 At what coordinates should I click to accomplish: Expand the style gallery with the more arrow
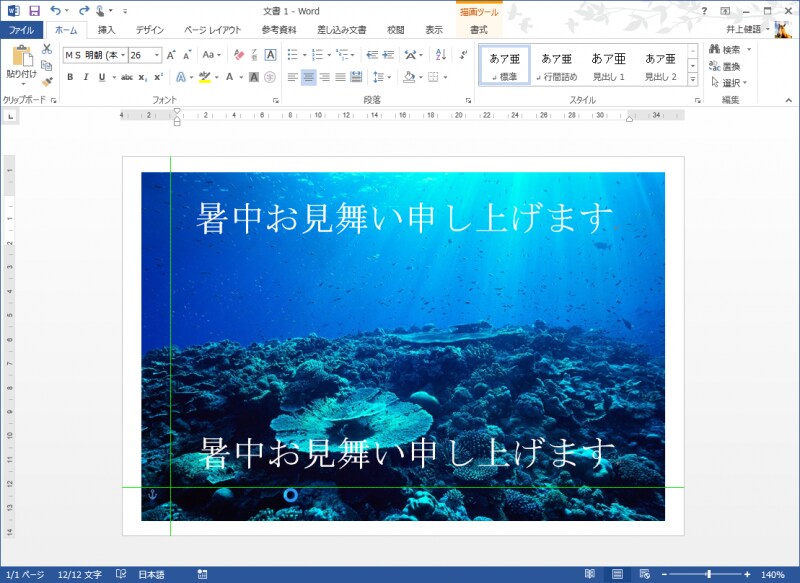click(x=693, y=78)
